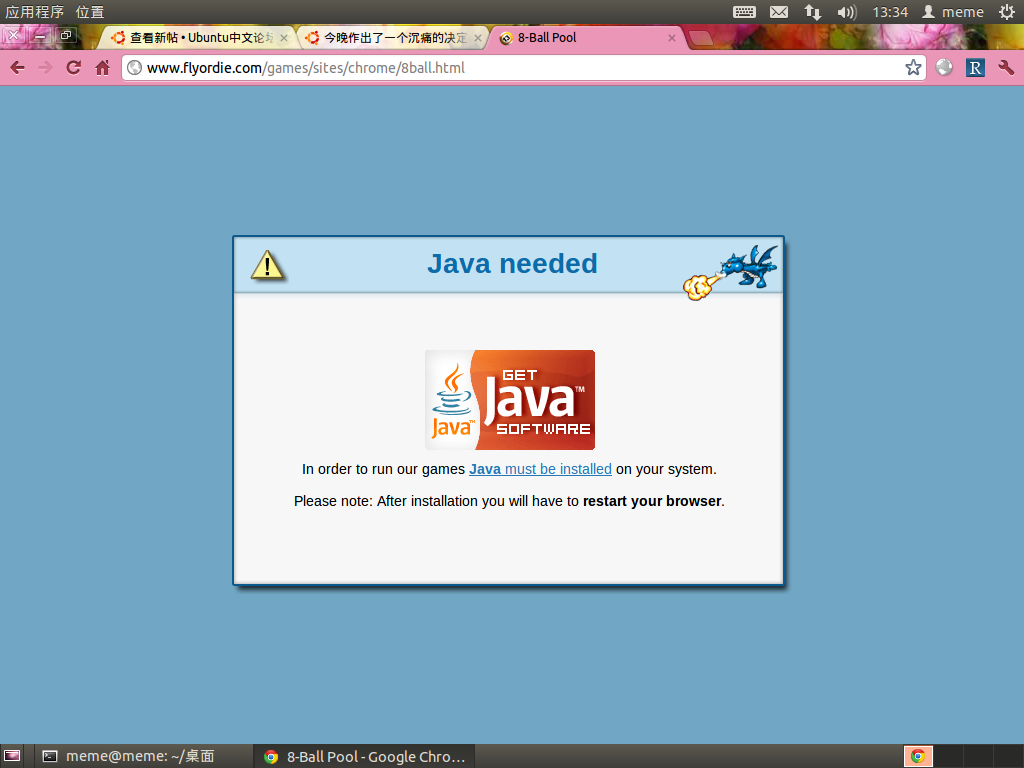Open the power/session gear menu

point(1006,12)
